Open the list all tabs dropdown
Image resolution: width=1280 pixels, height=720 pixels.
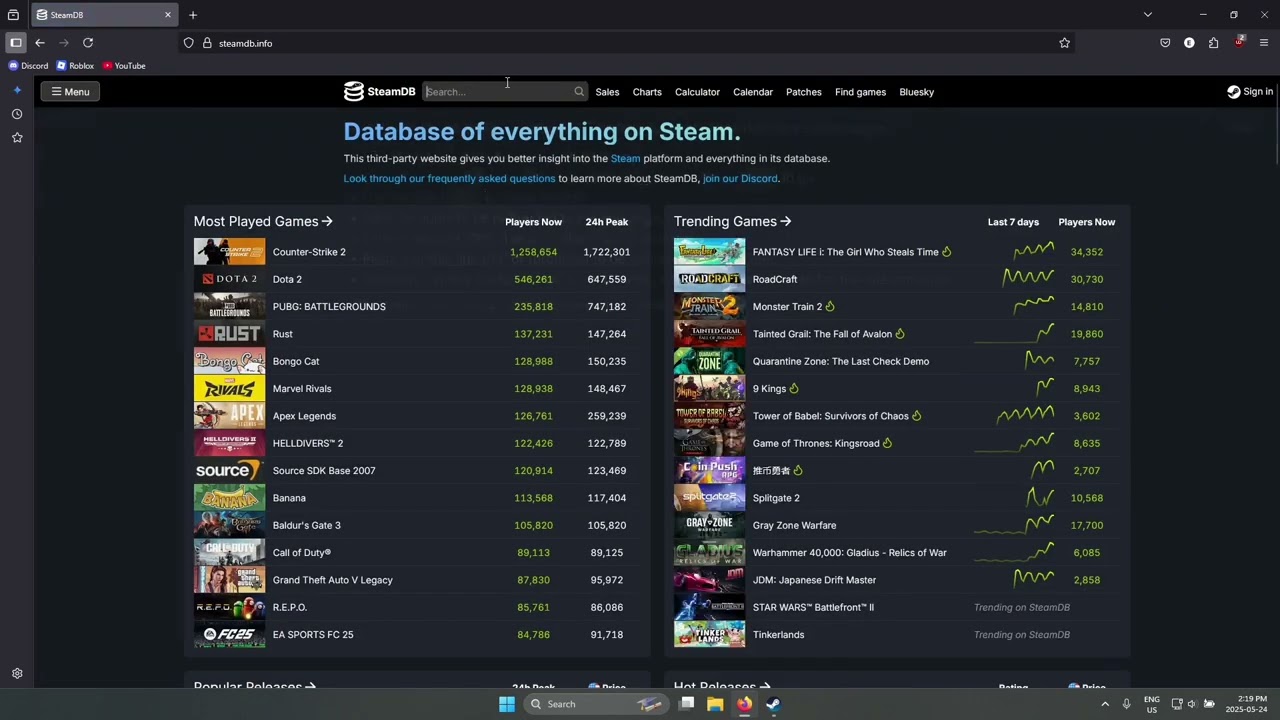[1148, 15]
